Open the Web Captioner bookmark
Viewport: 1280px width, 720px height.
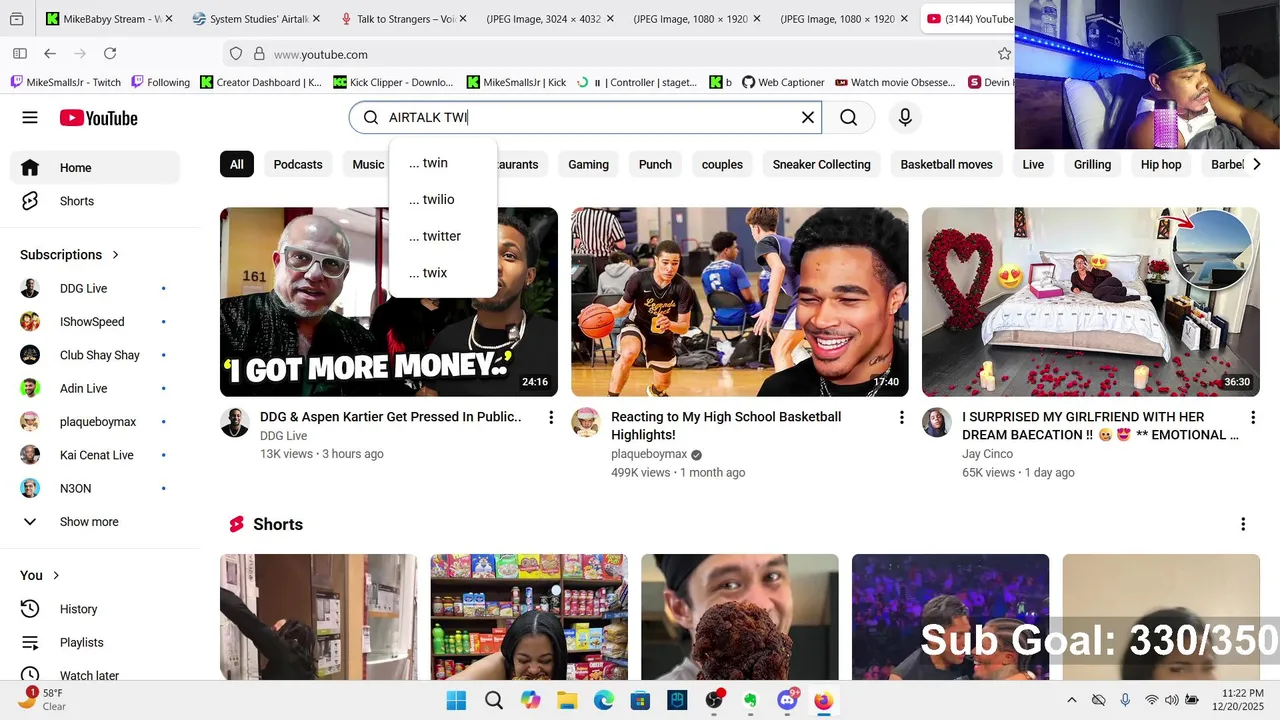783,82
